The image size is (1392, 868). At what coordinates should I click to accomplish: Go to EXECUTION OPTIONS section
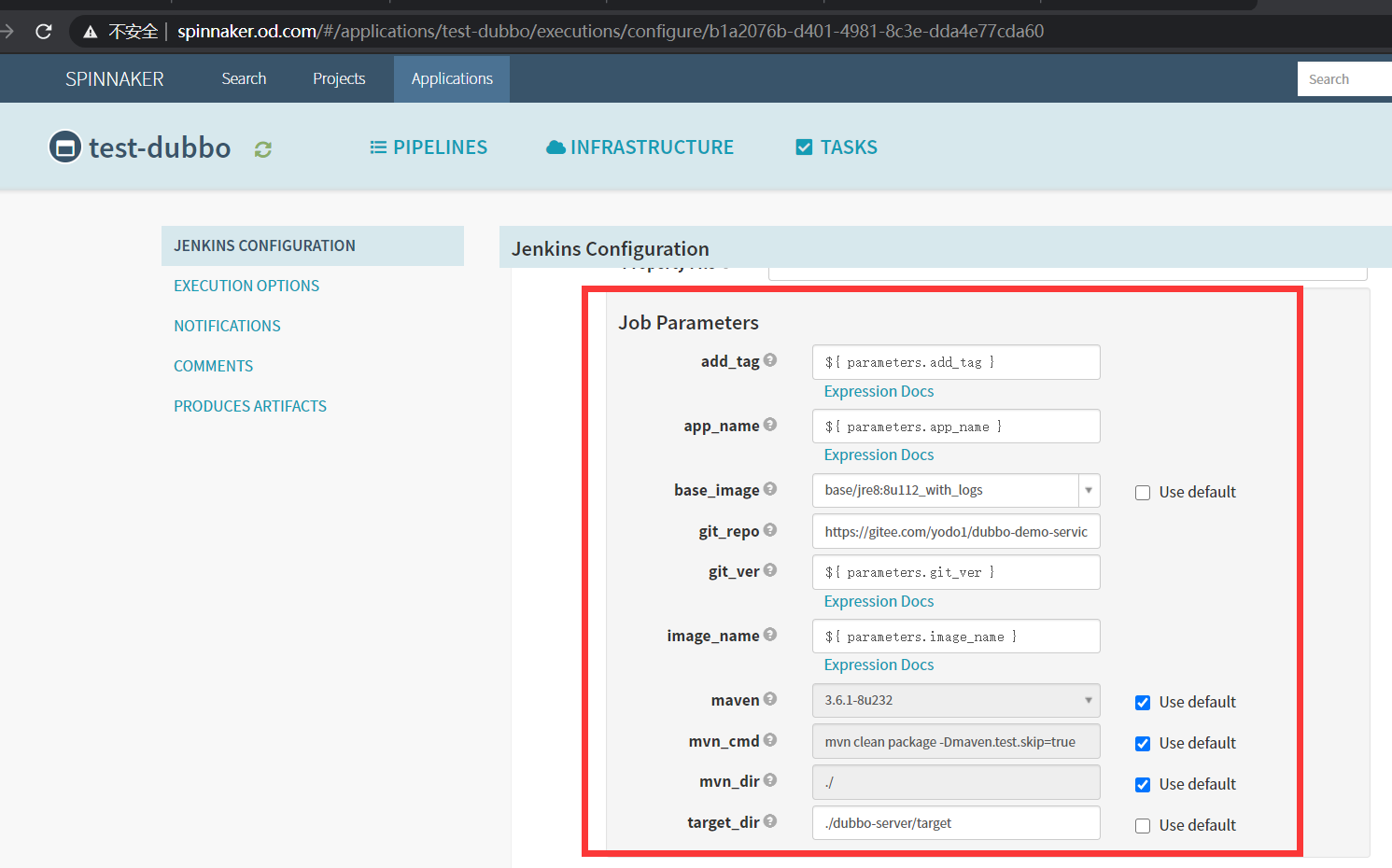[246, 286]
